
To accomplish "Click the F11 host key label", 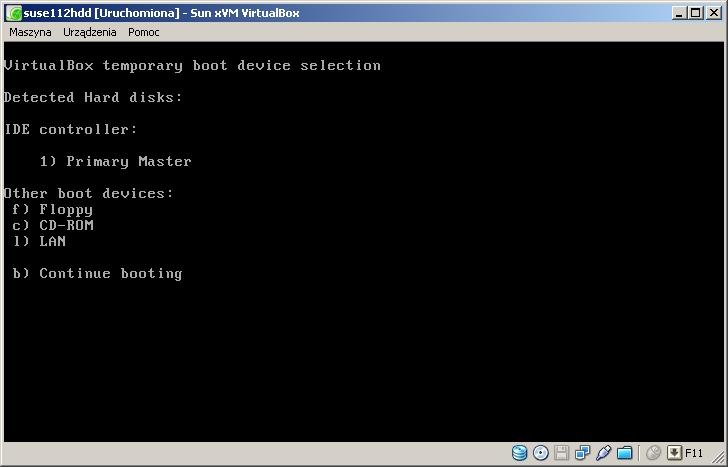I will (x=694, y=453).
